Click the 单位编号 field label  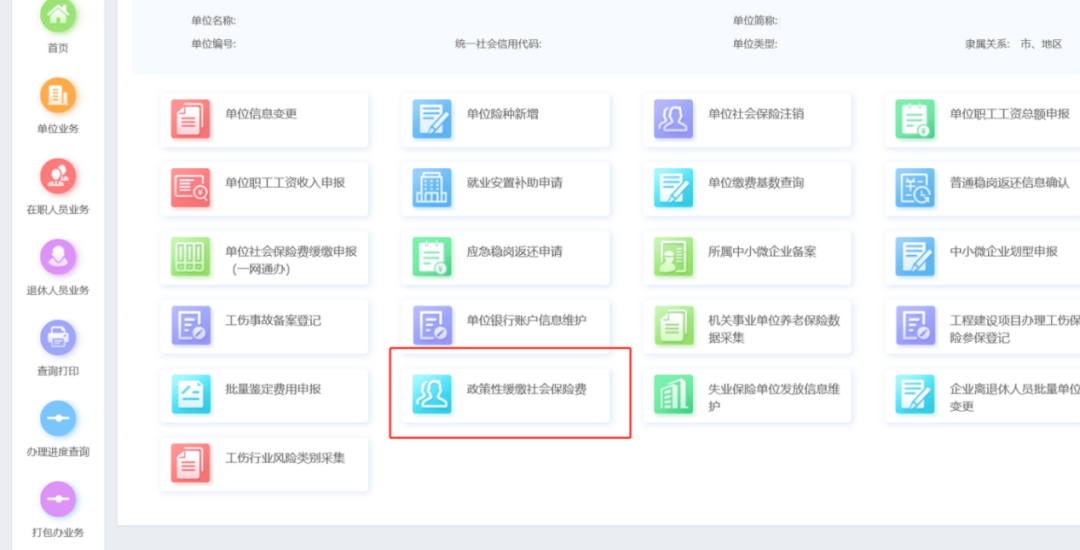tap(214, 44)
